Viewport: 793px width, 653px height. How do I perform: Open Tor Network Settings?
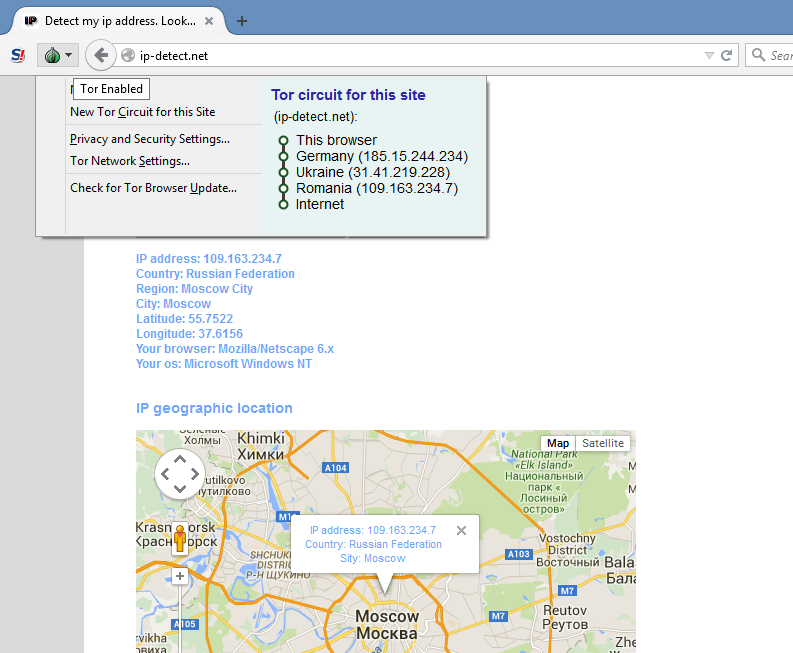pos(130,161)
